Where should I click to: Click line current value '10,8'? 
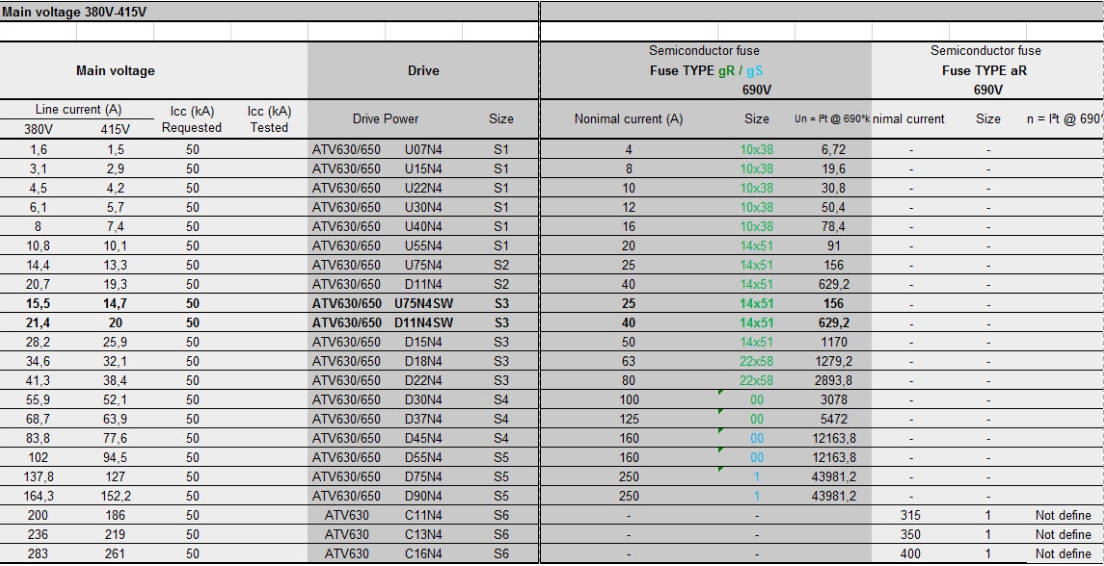pos(38,246)
